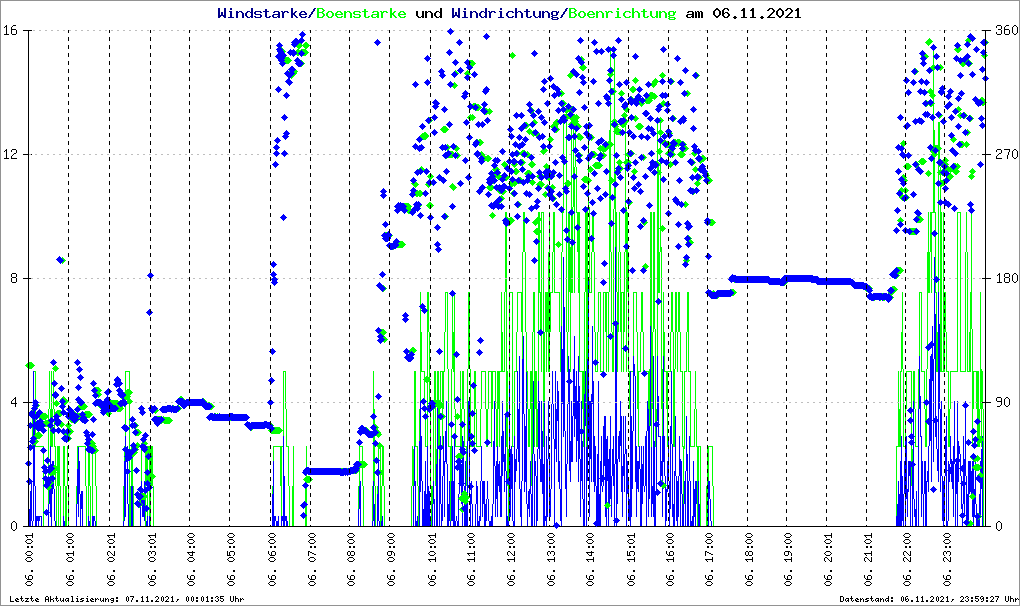
Task: Click the '06. 00:01' time axis label
Action: [x=29, y=559]
